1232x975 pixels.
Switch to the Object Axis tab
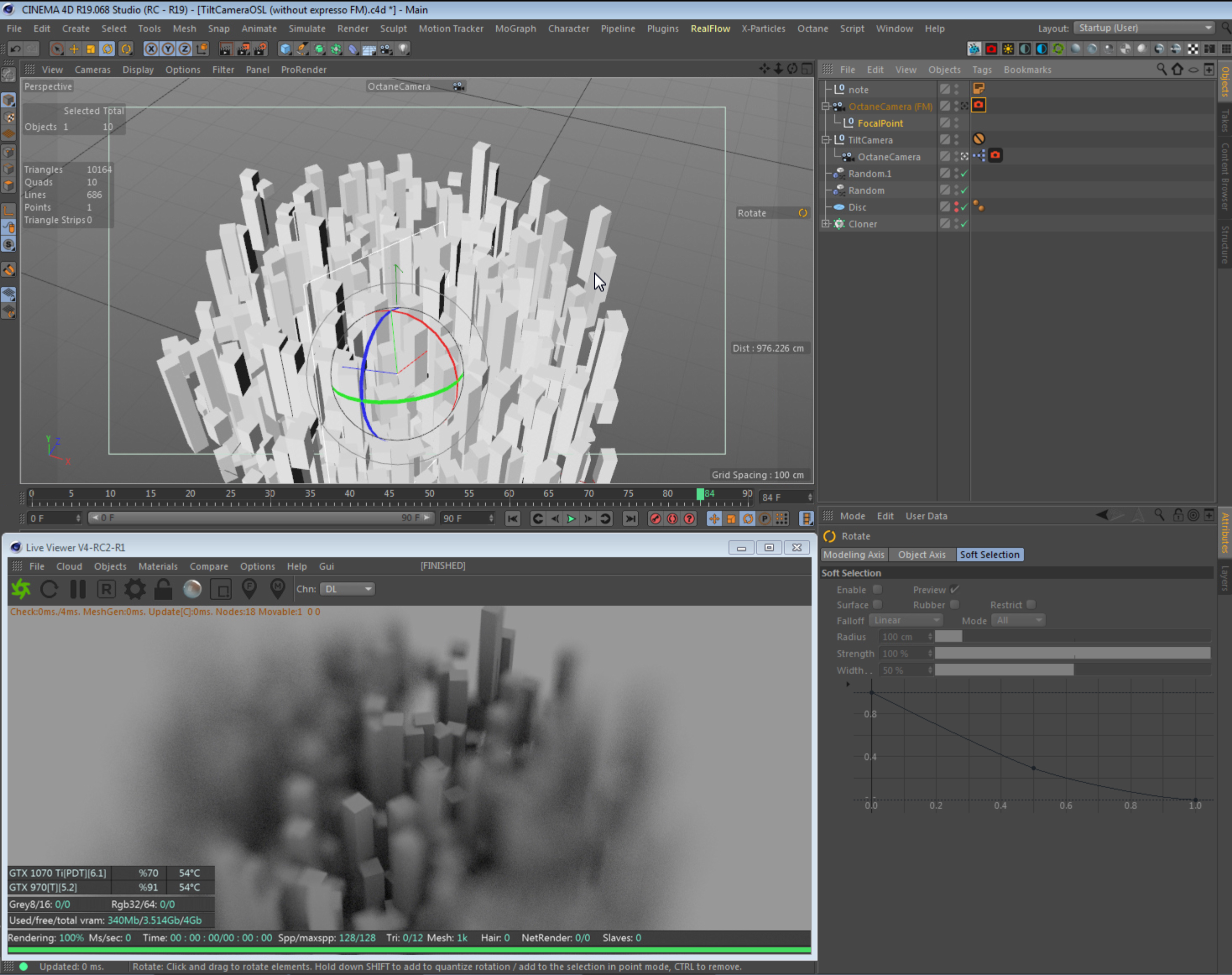(x=921, y=554)
